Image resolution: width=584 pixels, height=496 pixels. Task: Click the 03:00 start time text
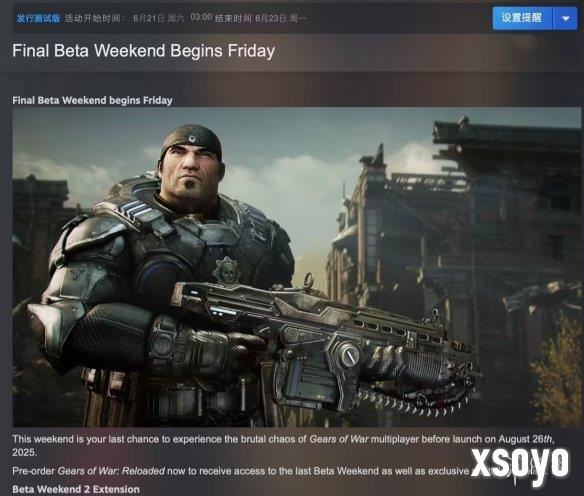click(x=201, y=17)
